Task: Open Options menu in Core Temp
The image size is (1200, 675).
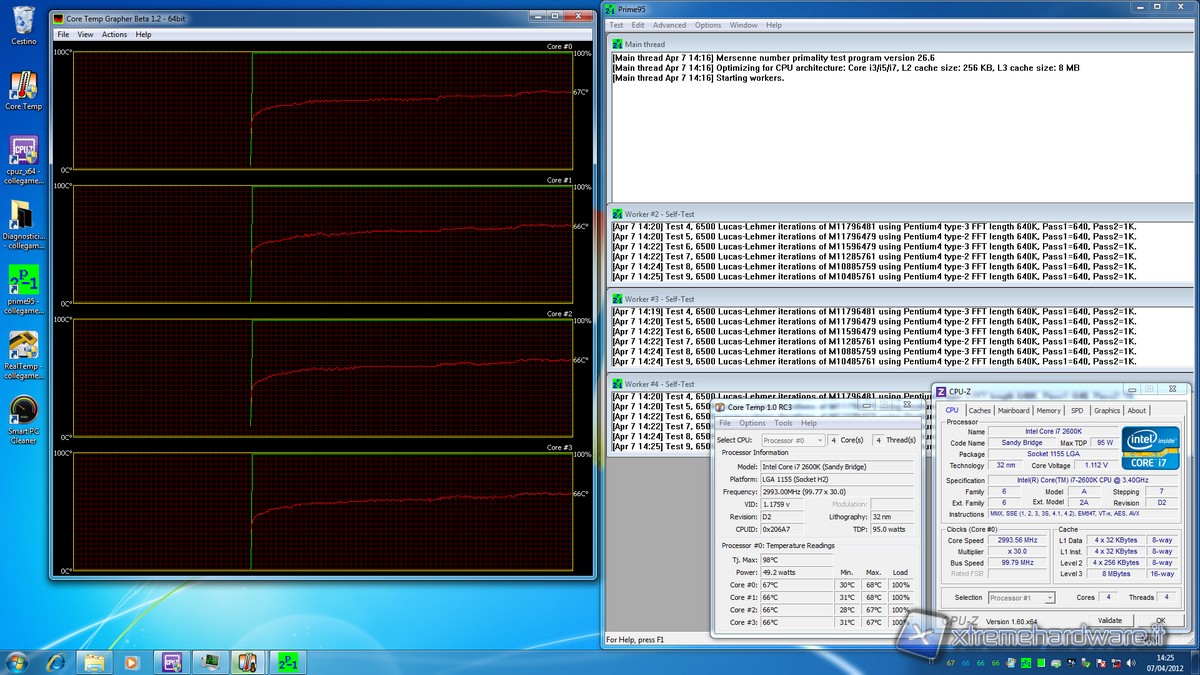Action: 752,423
